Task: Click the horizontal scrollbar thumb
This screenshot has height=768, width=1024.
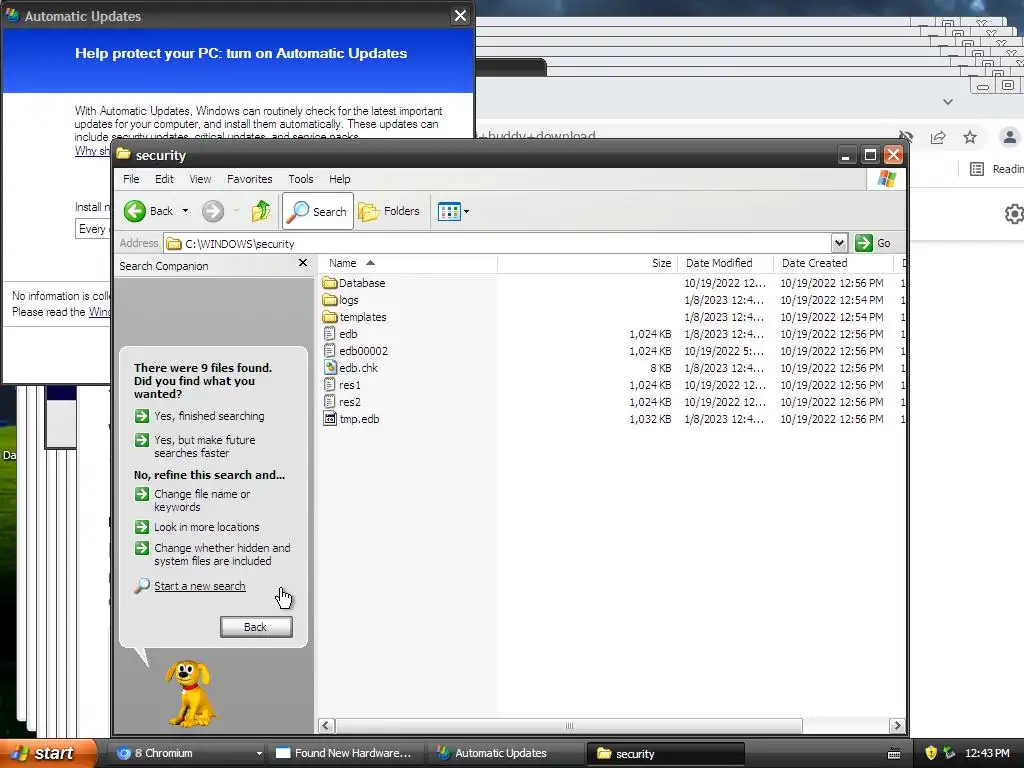Action: 569,726
